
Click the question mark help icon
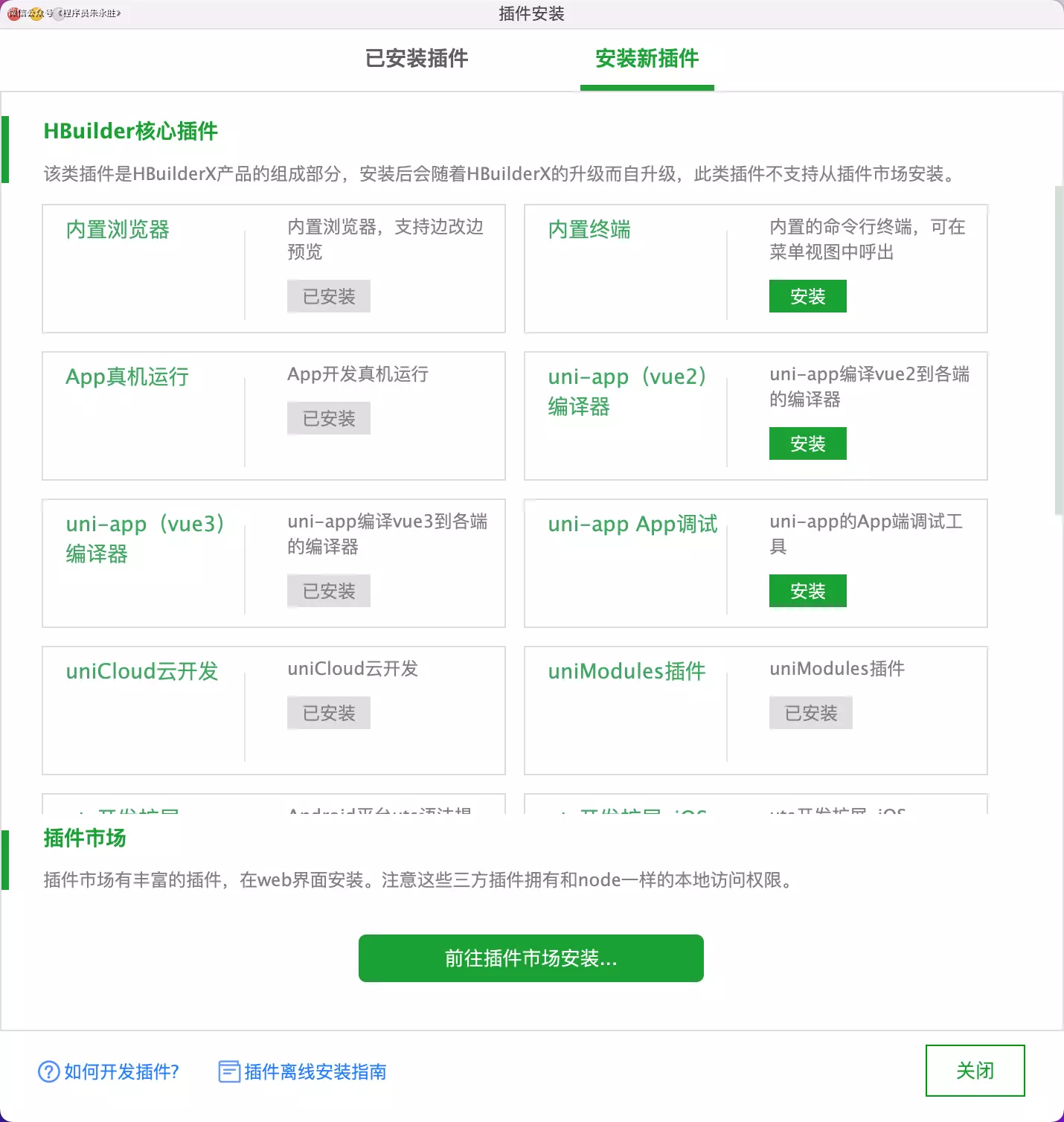(48, 1072)
